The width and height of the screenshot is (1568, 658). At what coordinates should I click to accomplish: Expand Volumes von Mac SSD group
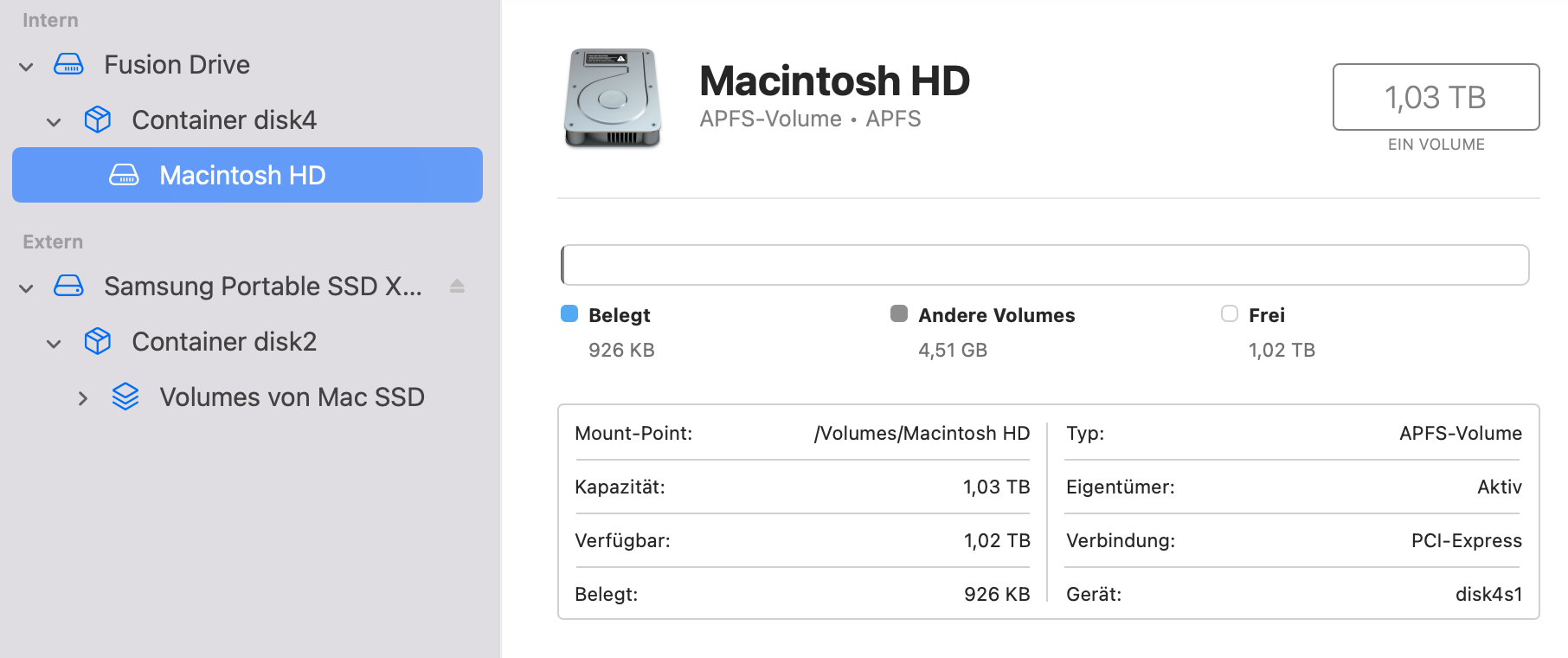coord(82,398)
